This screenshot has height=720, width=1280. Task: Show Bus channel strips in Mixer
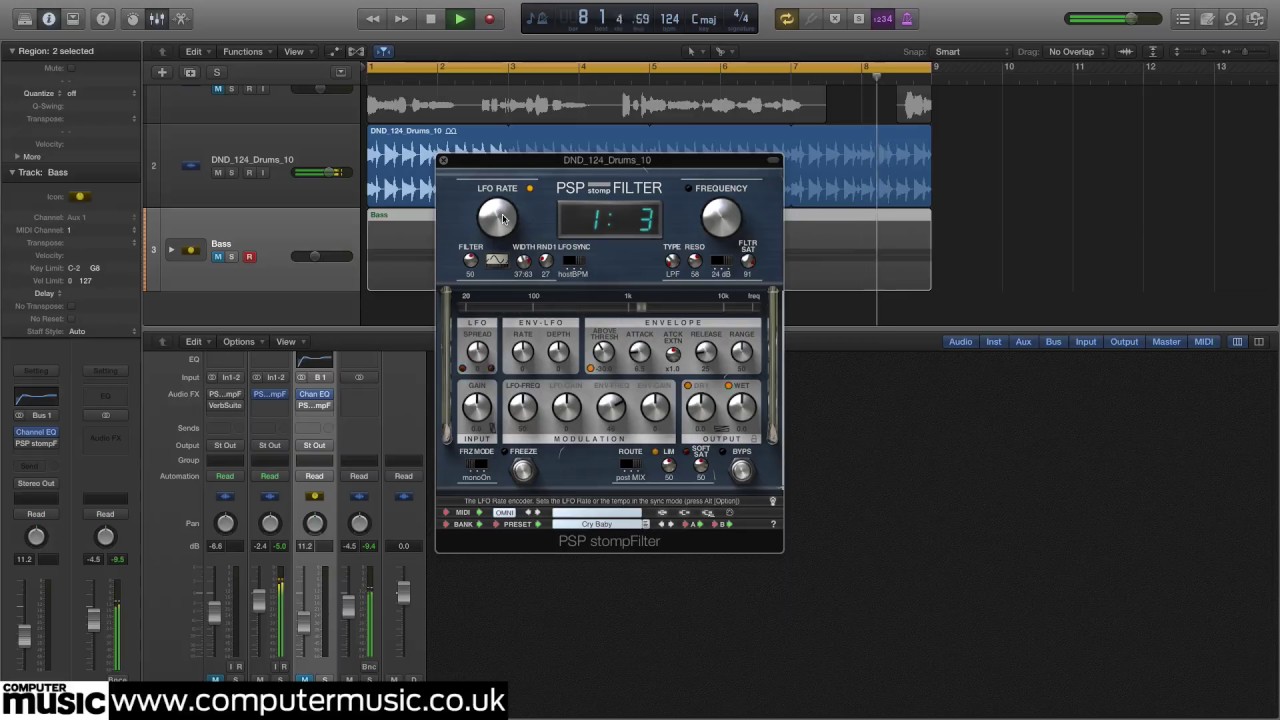[1053, 342]
